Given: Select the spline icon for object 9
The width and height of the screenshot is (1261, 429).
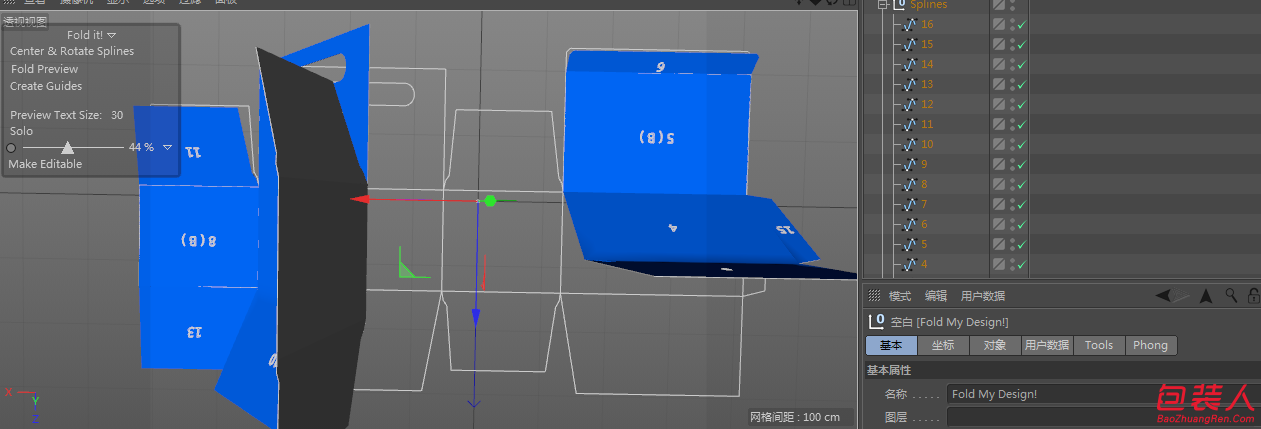Looking at the screenshot, I should [x=910, y=165].
